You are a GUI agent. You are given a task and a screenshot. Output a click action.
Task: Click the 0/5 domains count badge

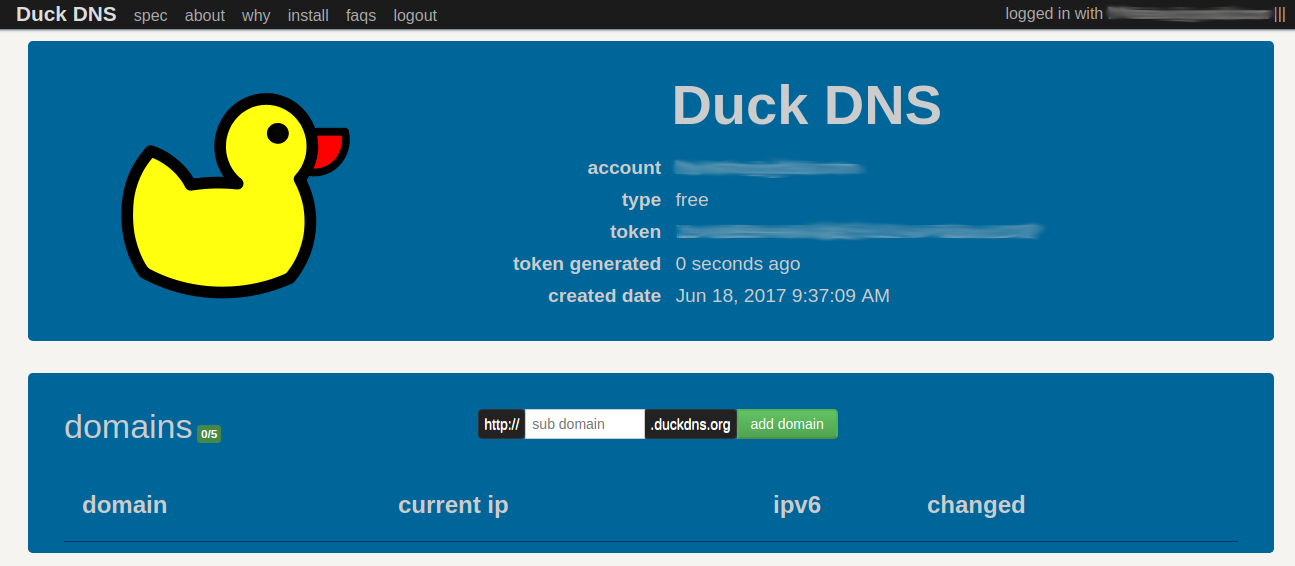(209, 434)
